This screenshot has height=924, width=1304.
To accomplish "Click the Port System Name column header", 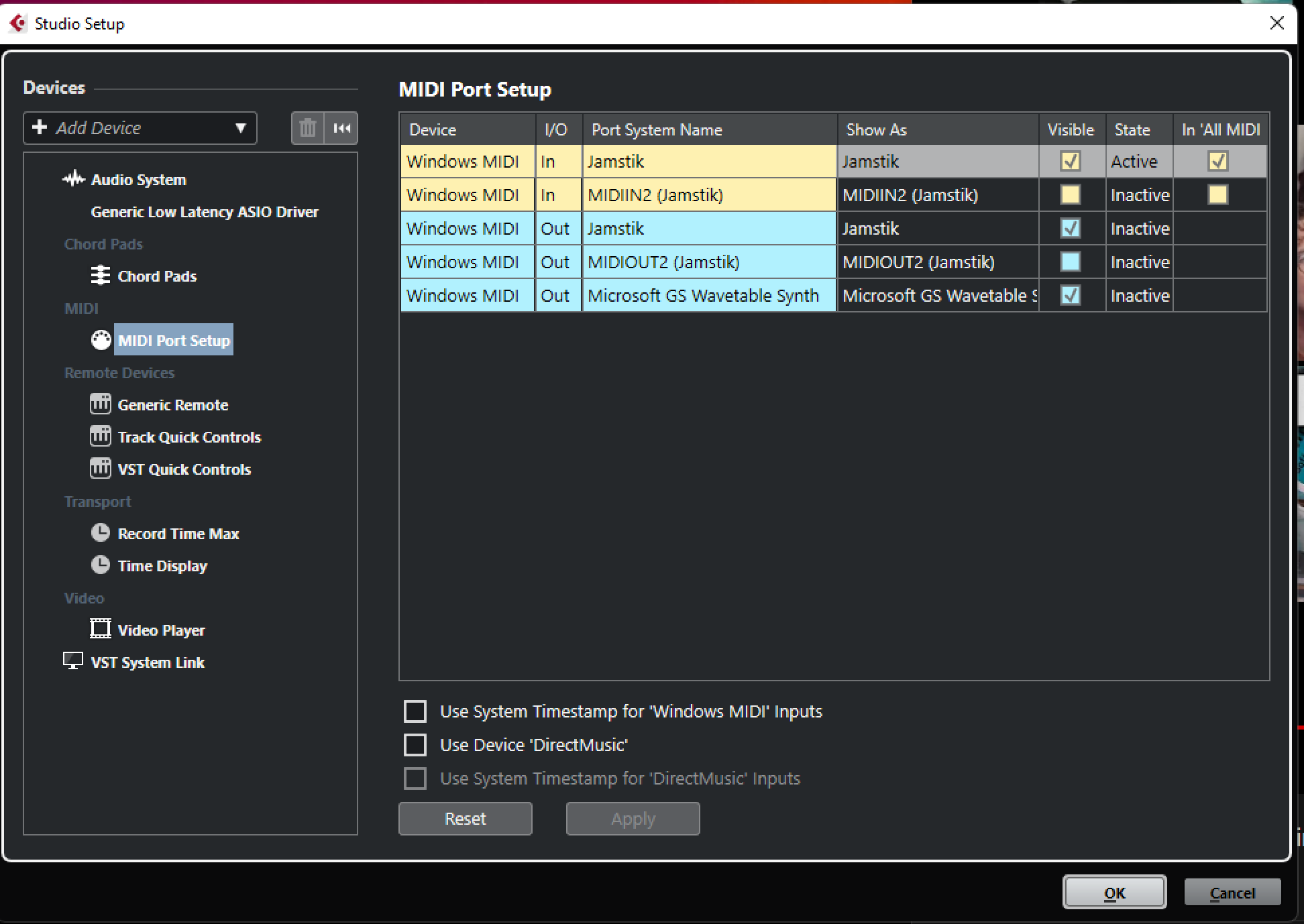I will coord(710,129).
